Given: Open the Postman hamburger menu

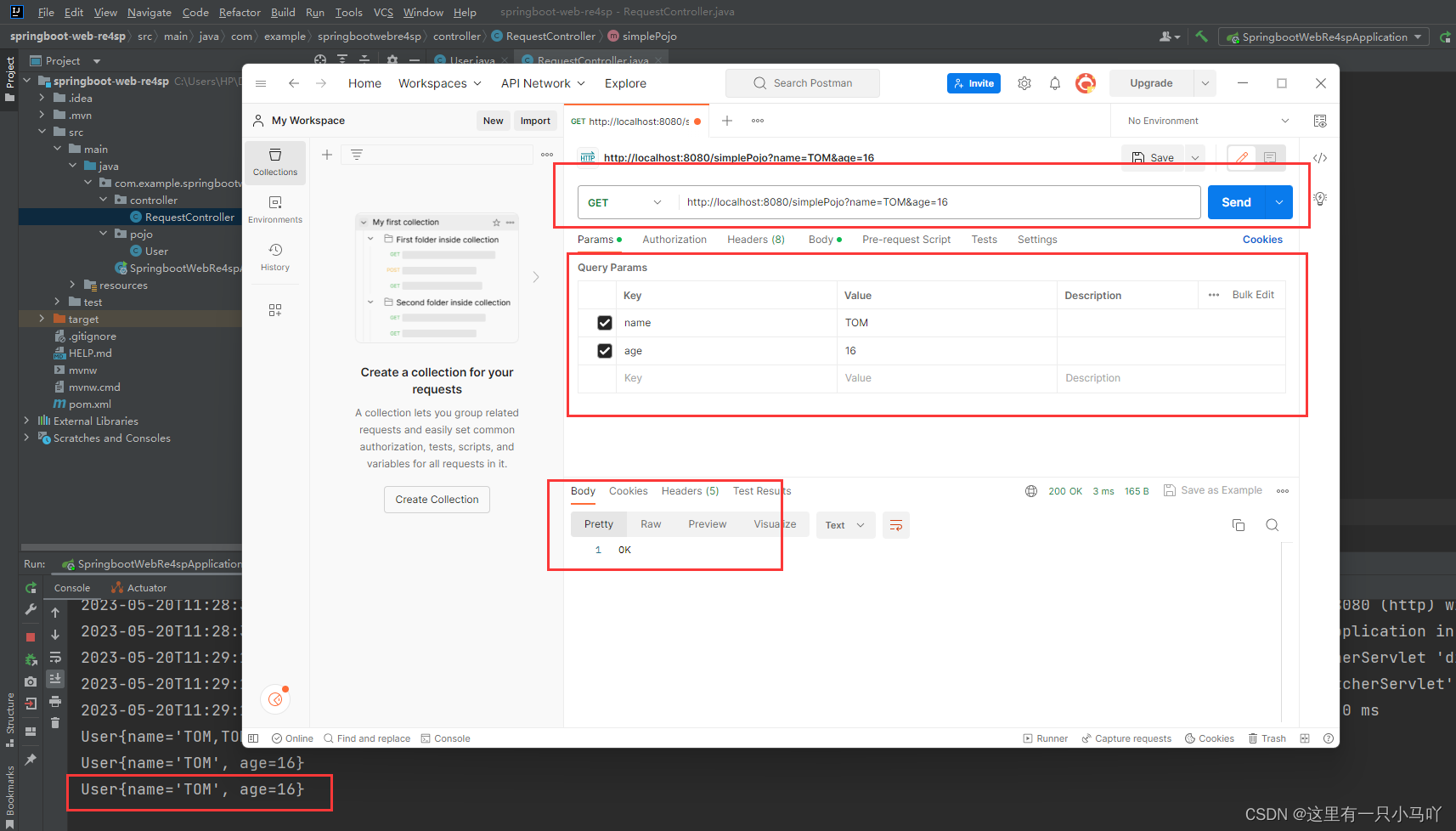Looking at the screenshot, I should coord(261,83).
